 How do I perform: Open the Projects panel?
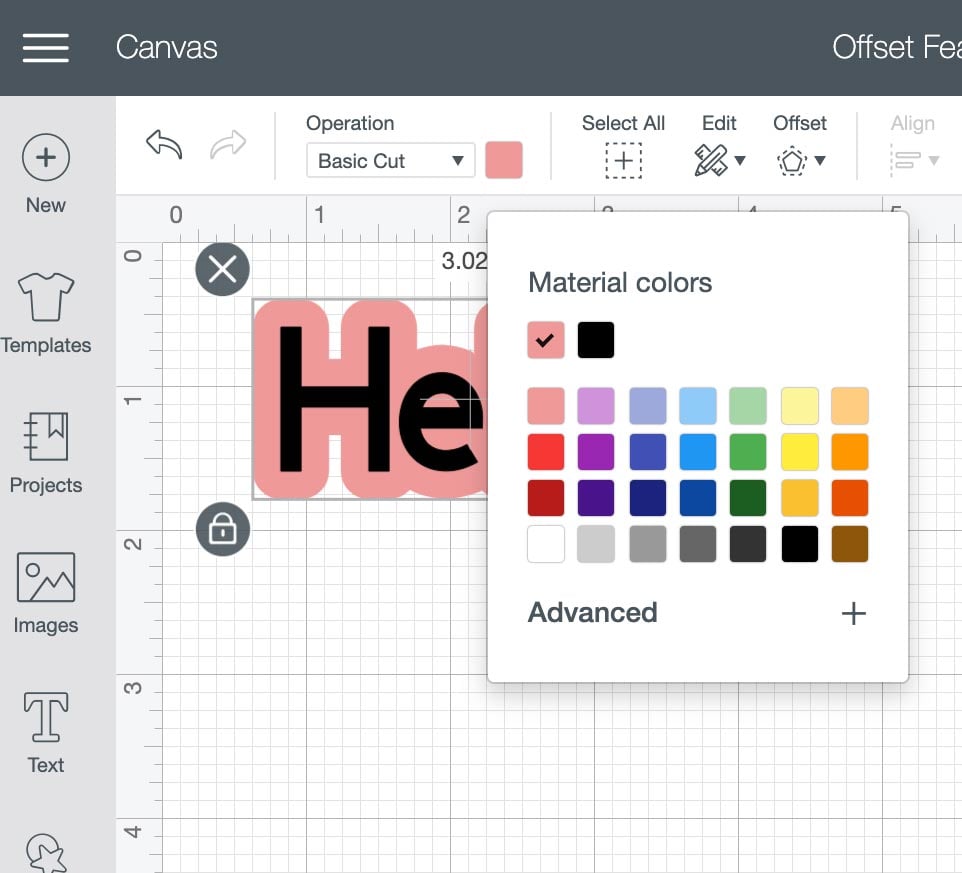point(46,453)
